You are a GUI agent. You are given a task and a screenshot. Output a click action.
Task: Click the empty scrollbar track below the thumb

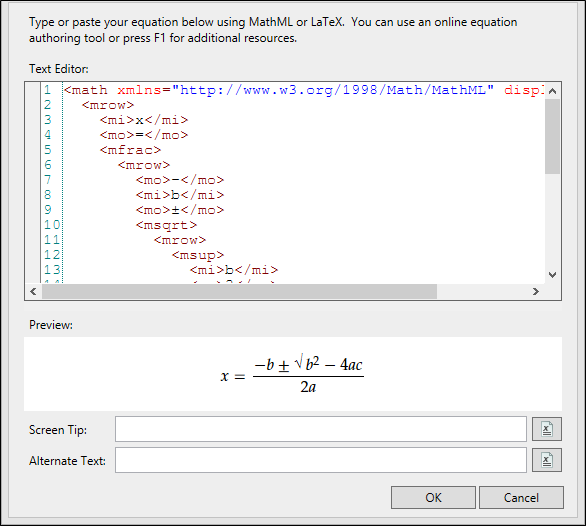[552, 220]
